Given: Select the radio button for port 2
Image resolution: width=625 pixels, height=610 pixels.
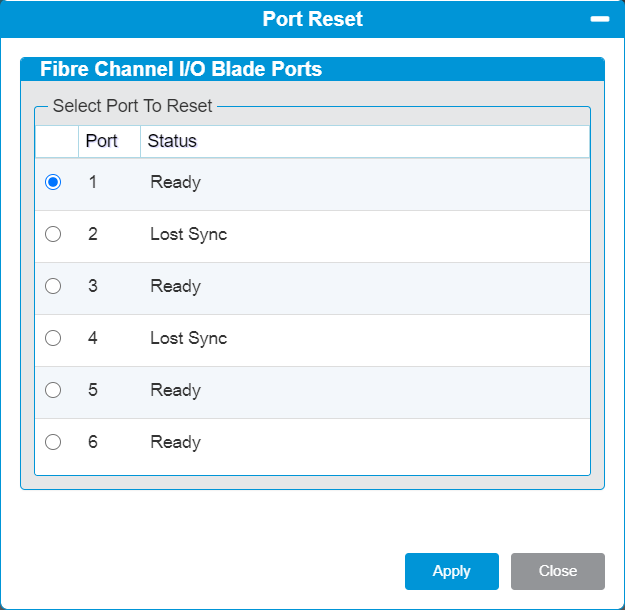Looking at the screenshot, I should tap(53, 234).
